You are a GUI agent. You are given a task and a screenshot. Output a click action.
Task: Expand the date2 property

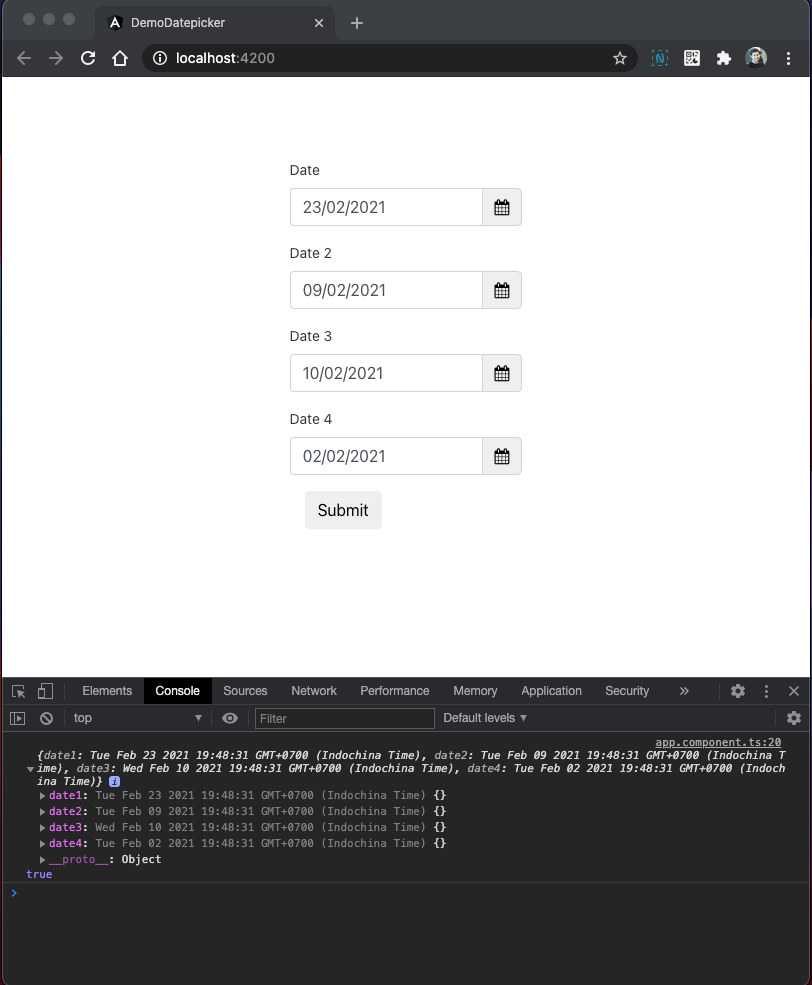tap(42, 812)
